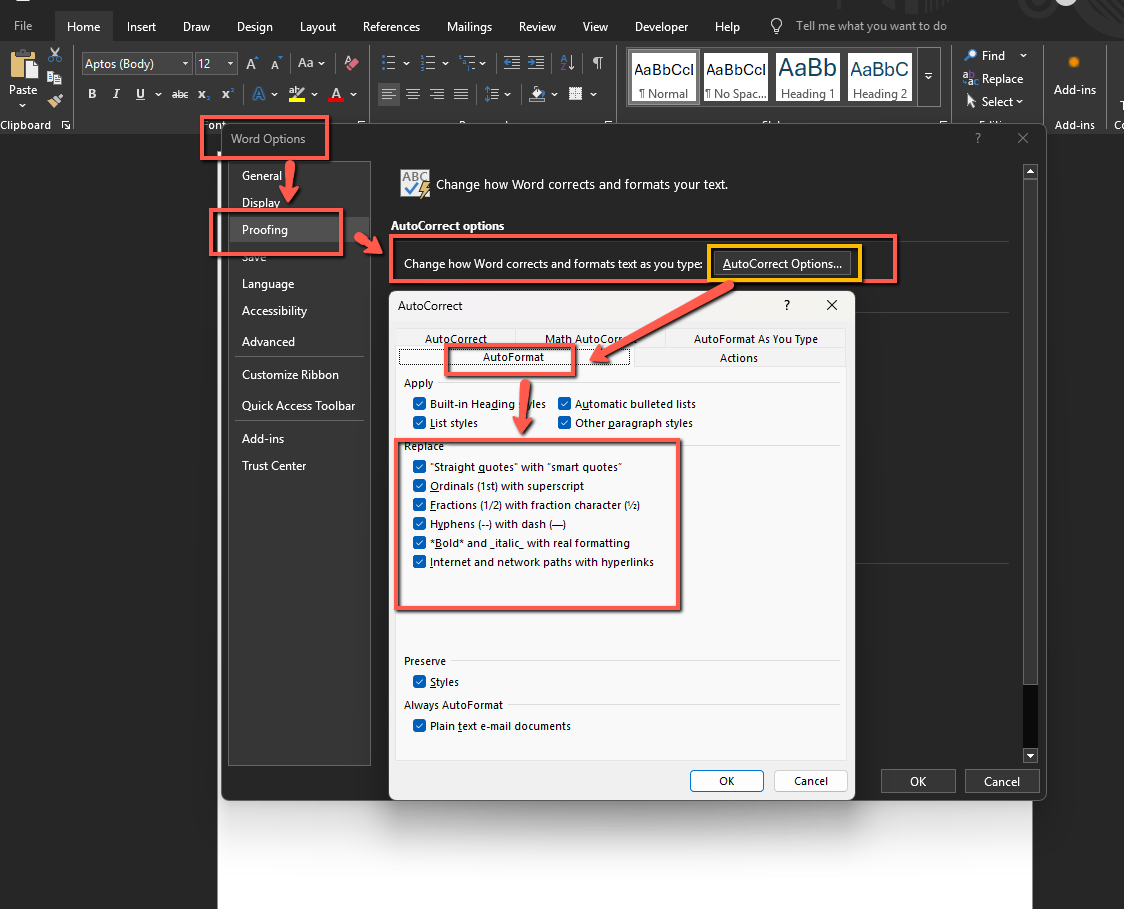Click OK in Word Options dialog
1124x909 pixels.
pyautogui.click(x=918, y=781)
